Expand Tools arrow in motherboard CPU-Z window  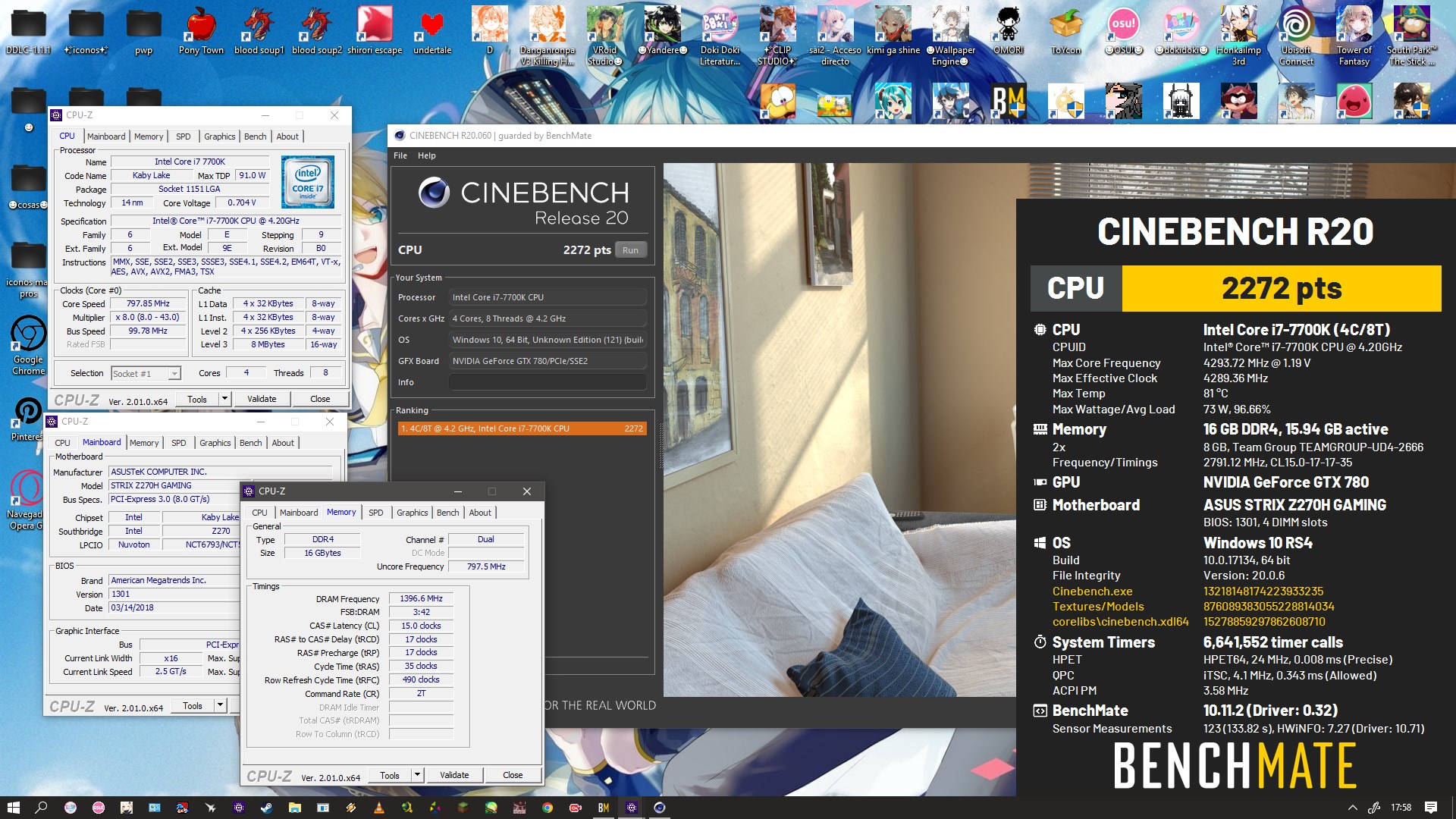pyautogui.click(x=220, y=705)
